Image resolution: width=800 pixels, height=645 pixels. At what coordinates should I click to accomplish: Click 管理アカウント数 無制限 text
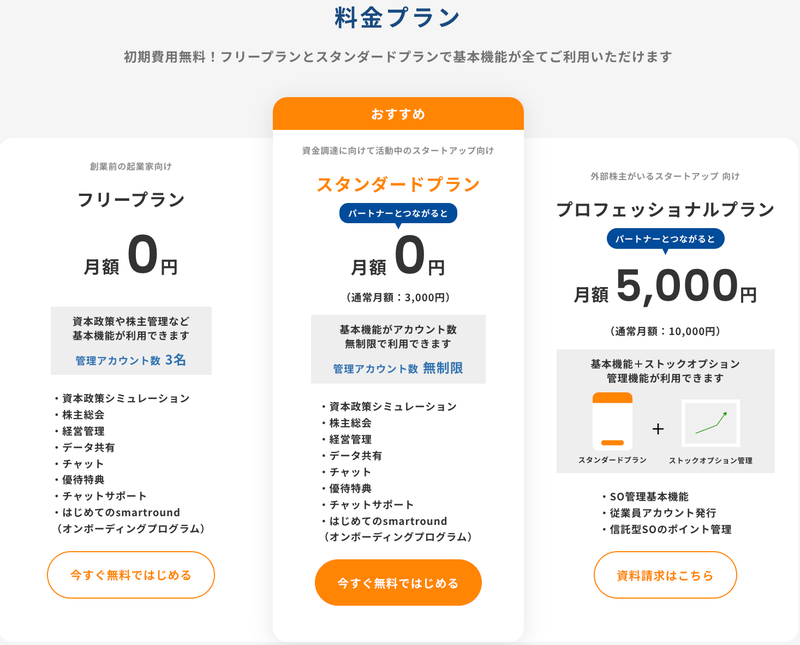(398, 369)
